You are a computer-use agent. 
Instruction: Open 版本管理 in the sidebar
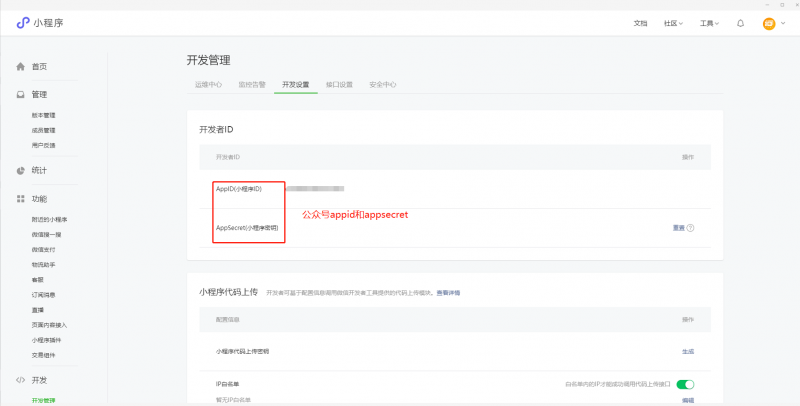pyautogui.click(x=43, y=115)
